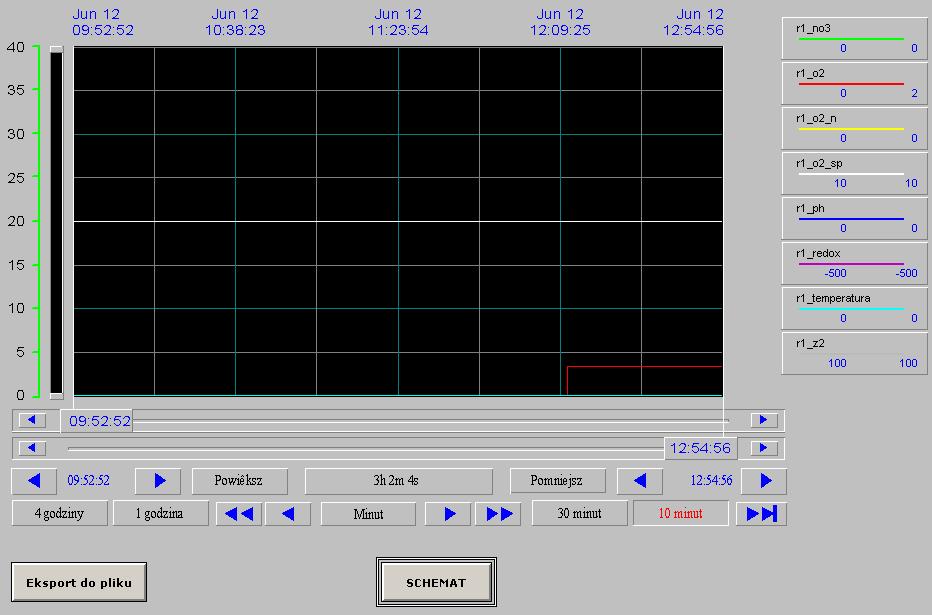Click Jun 12 10:38:23 time axis label
This screenshot has width=932, height=615.
235,22
